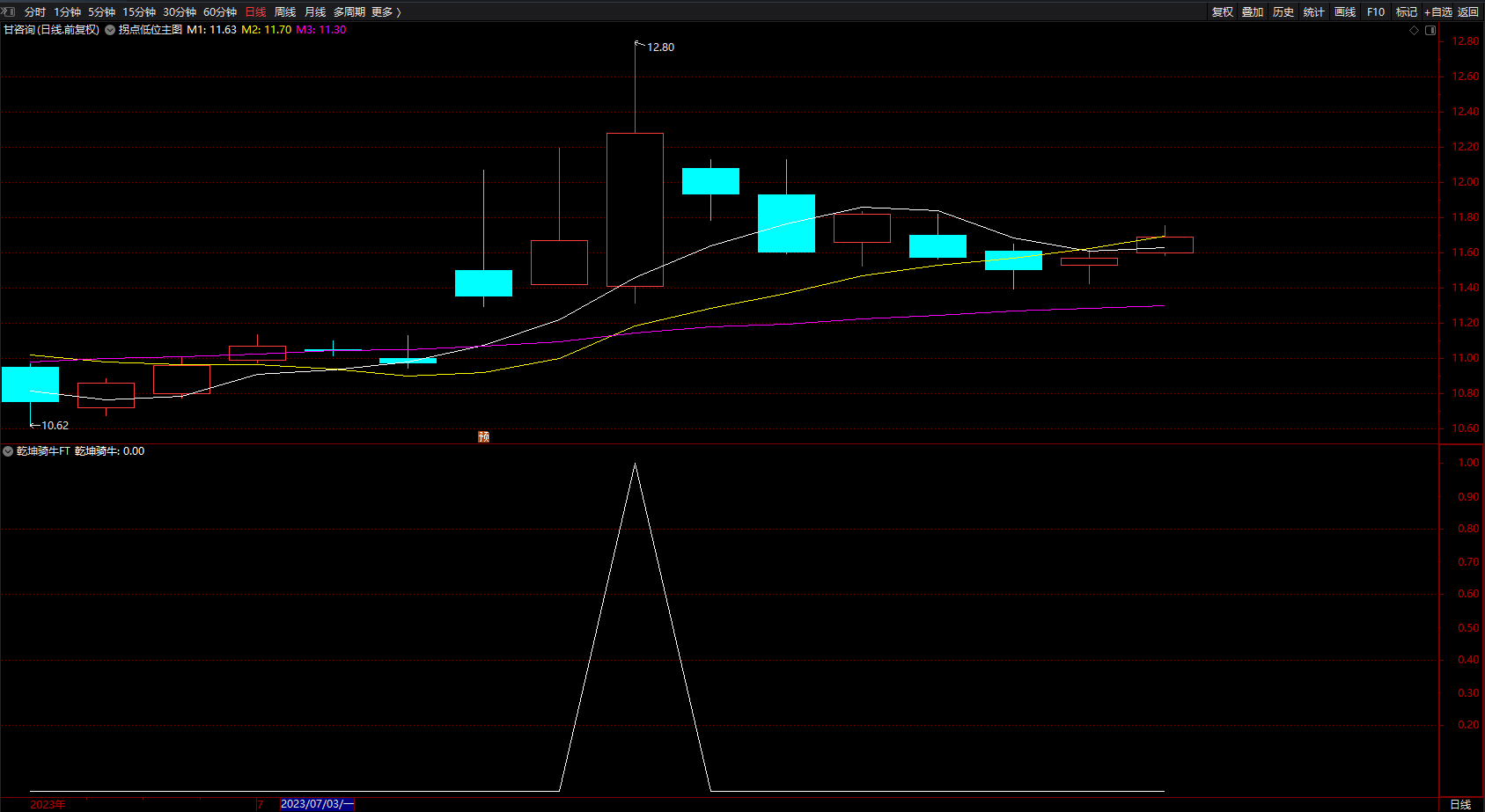Click the 12.80 high price candlestick
Viewport: 1485px width, 812px height.
[635, 209]
